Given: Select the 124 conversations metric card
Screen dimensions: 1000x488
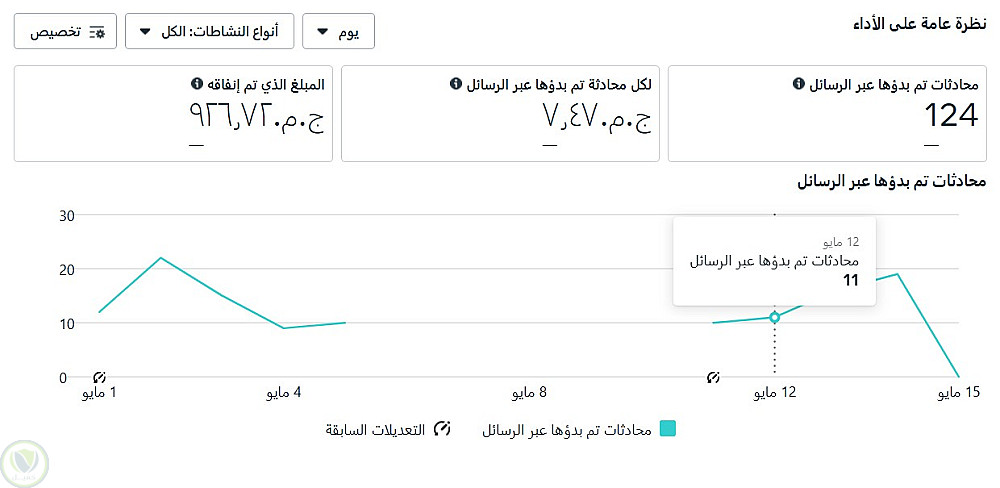Looking at the screenshot, I should (827, 113).
